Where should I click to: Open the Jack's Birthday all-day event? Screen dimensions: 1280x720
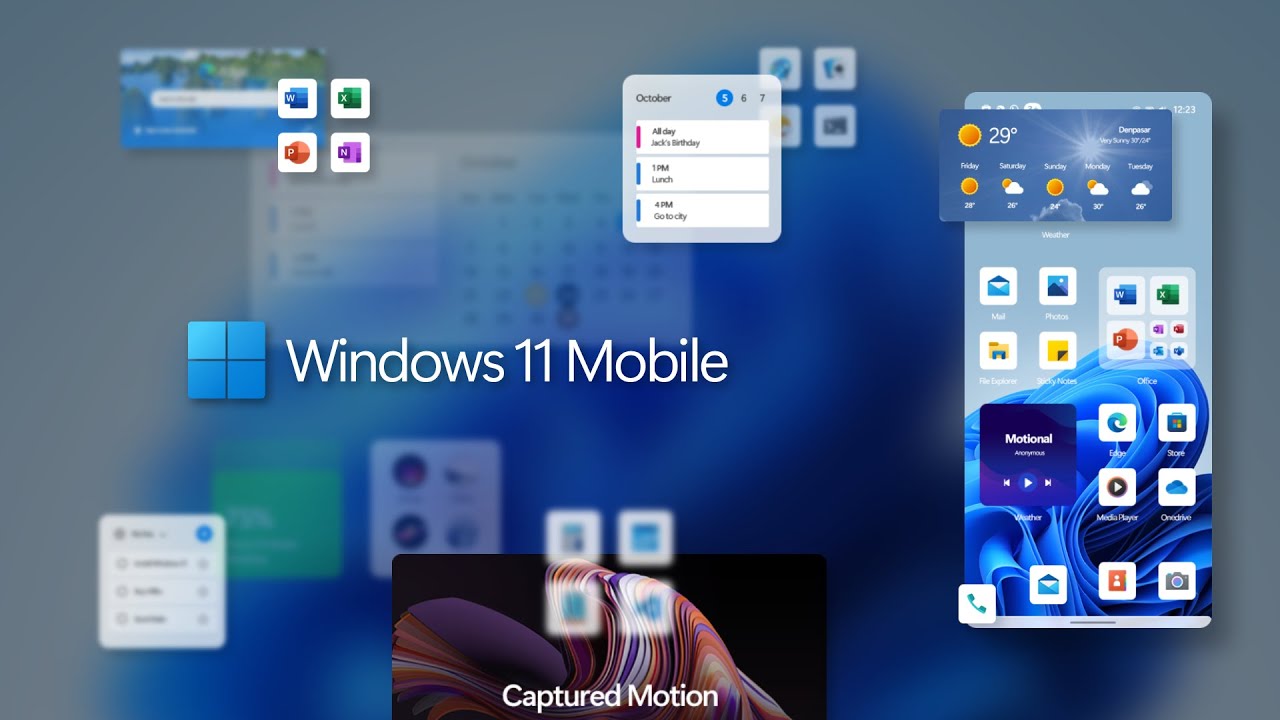tap(702, 137)
